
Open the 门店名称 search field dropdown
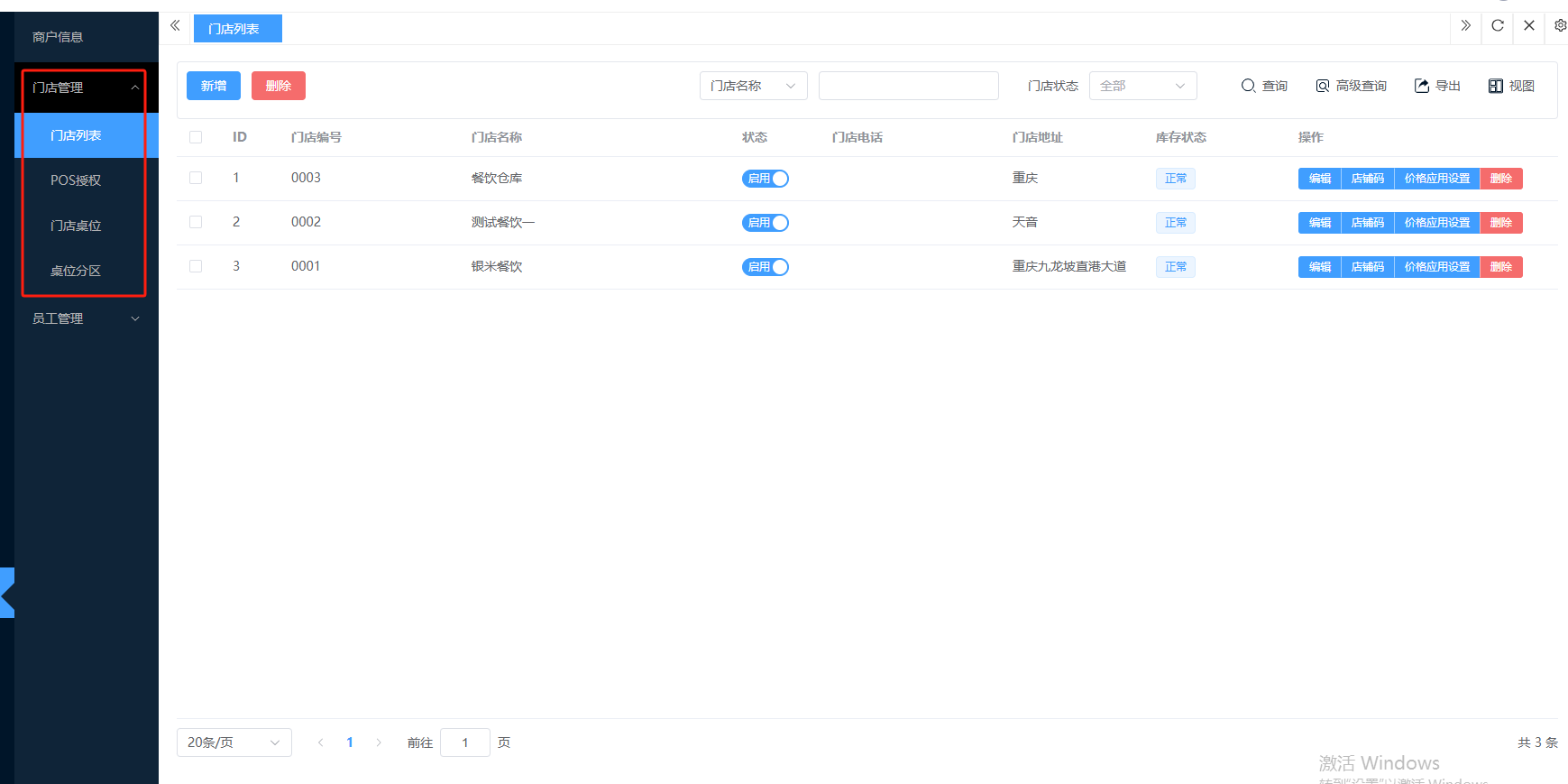[x=753, y=86]
